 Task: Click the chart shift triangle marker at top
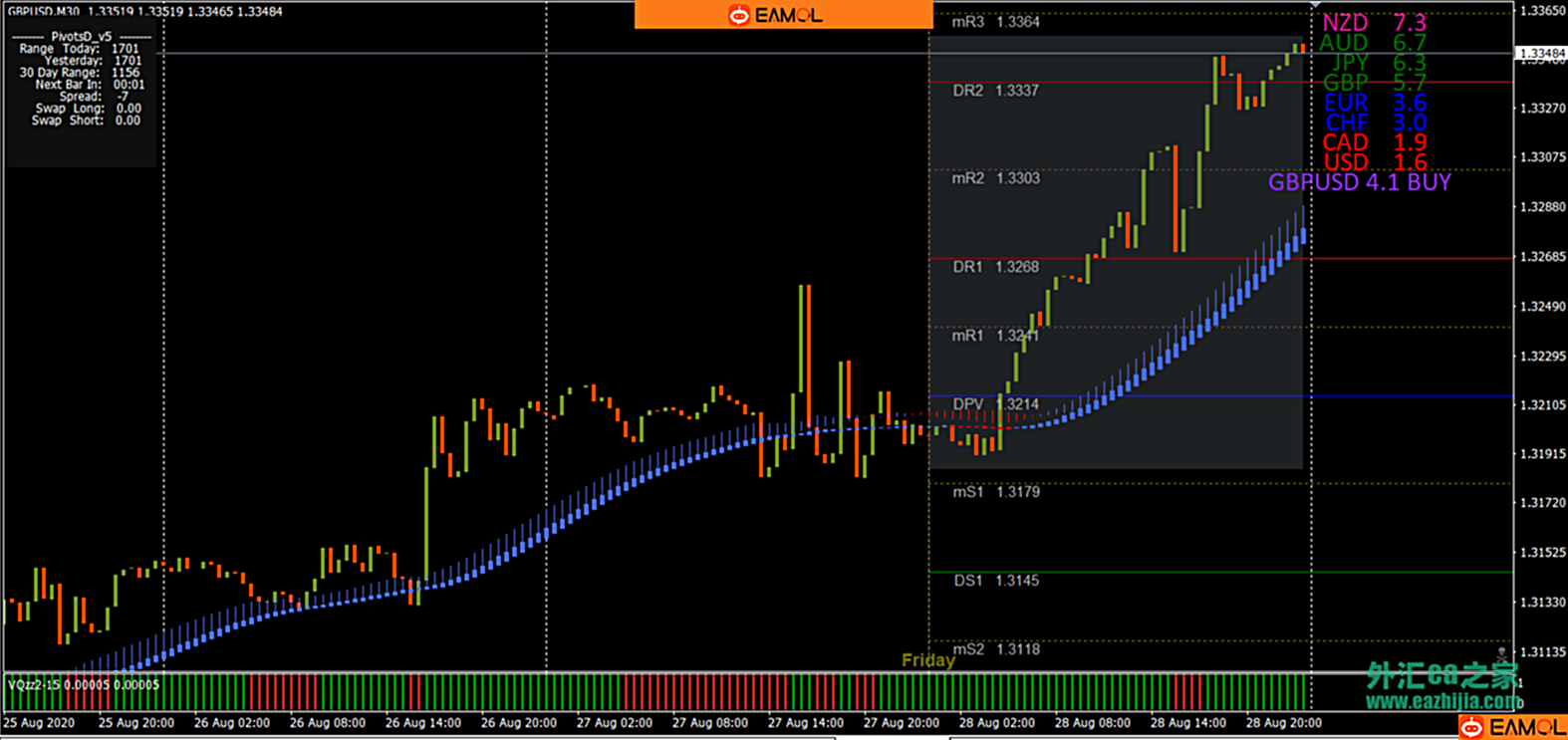(1314, 6)
